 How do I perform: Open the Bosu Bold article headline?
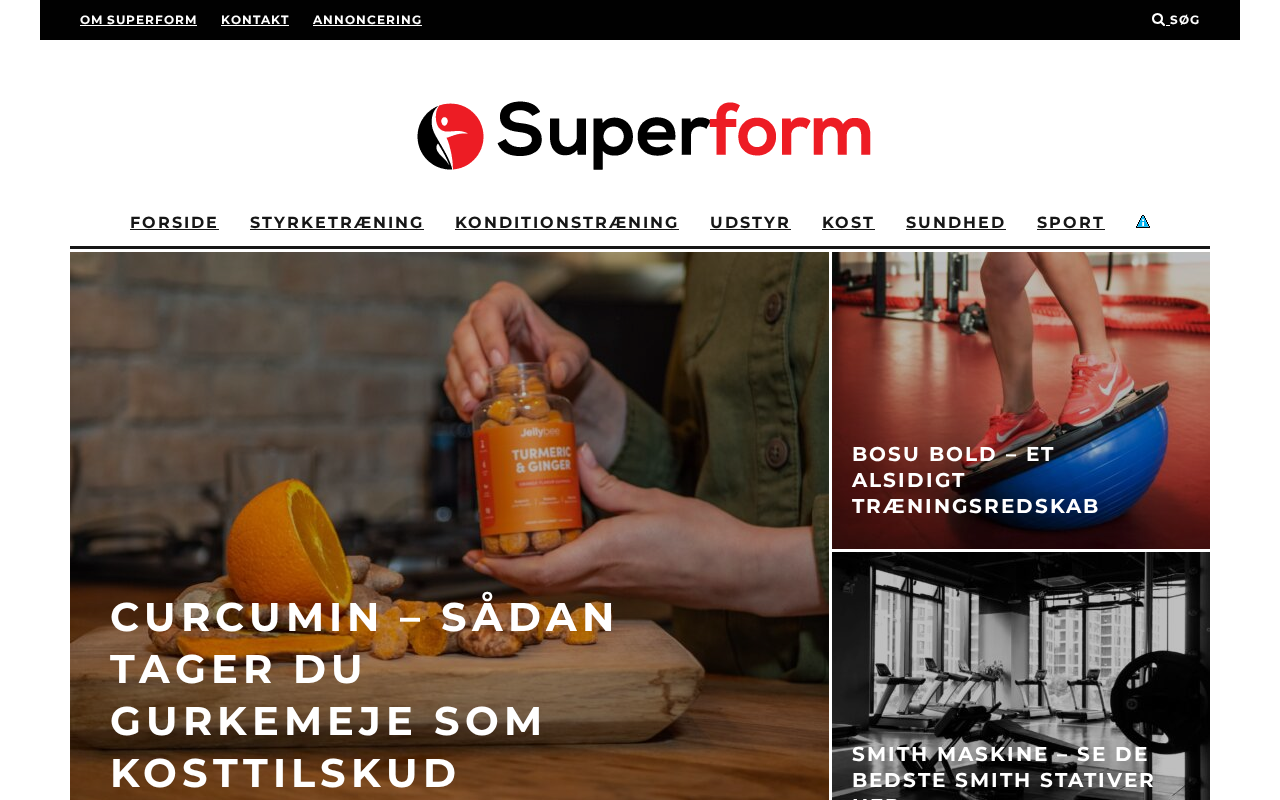coord(976,480)
